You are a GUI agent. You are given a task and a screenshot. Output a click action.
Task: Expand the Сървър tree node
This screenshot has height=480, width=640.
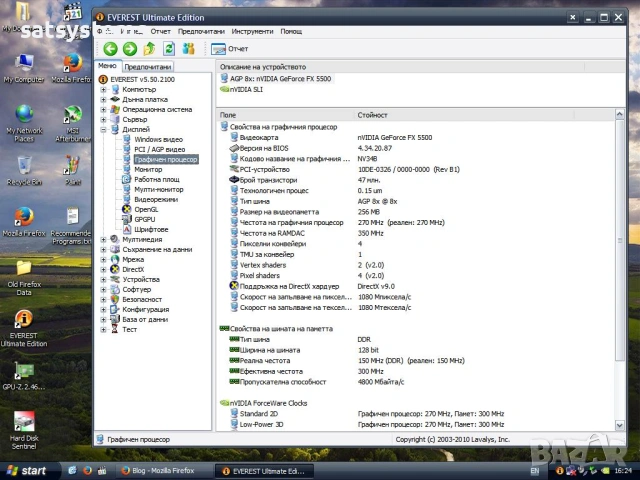(103, 120)
